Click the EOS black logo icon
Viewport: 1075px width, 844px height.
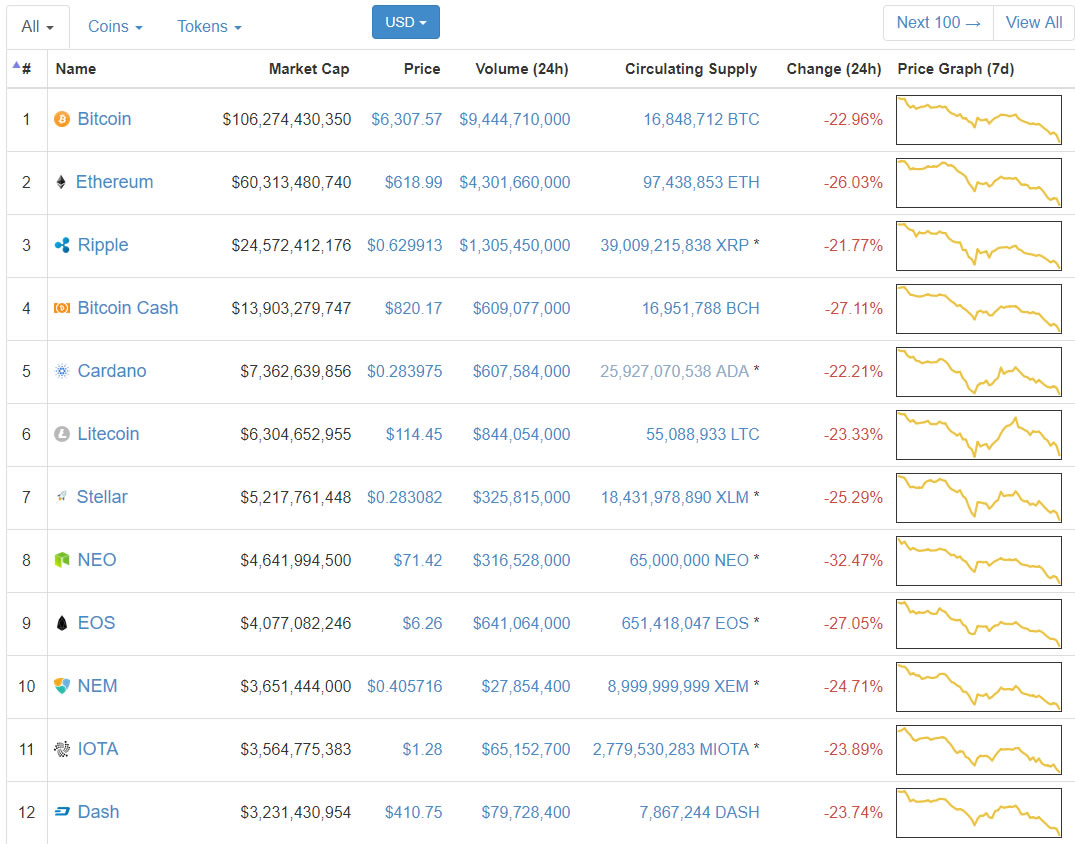[60, 623]
